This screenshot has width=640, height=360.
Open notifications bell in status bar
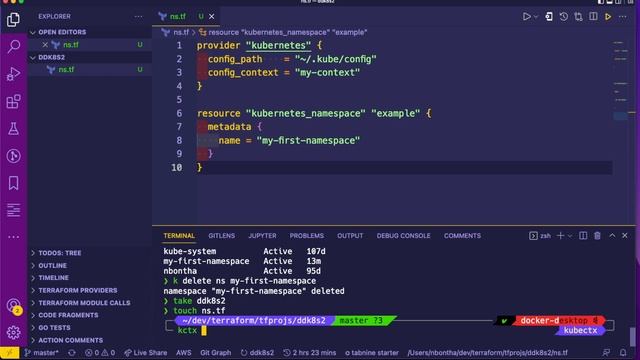coord(623,353)
